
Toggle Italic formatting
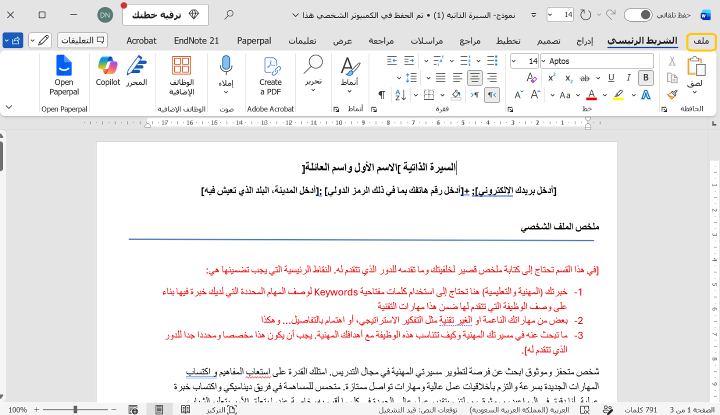[628, 78]
